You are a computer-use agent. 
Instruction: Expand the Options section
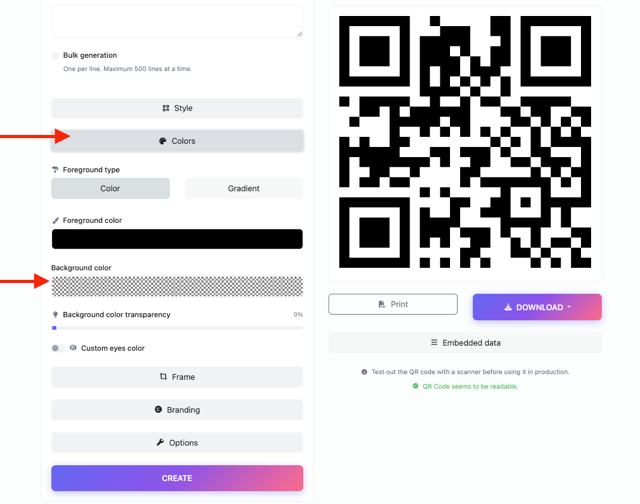point(177,443)
